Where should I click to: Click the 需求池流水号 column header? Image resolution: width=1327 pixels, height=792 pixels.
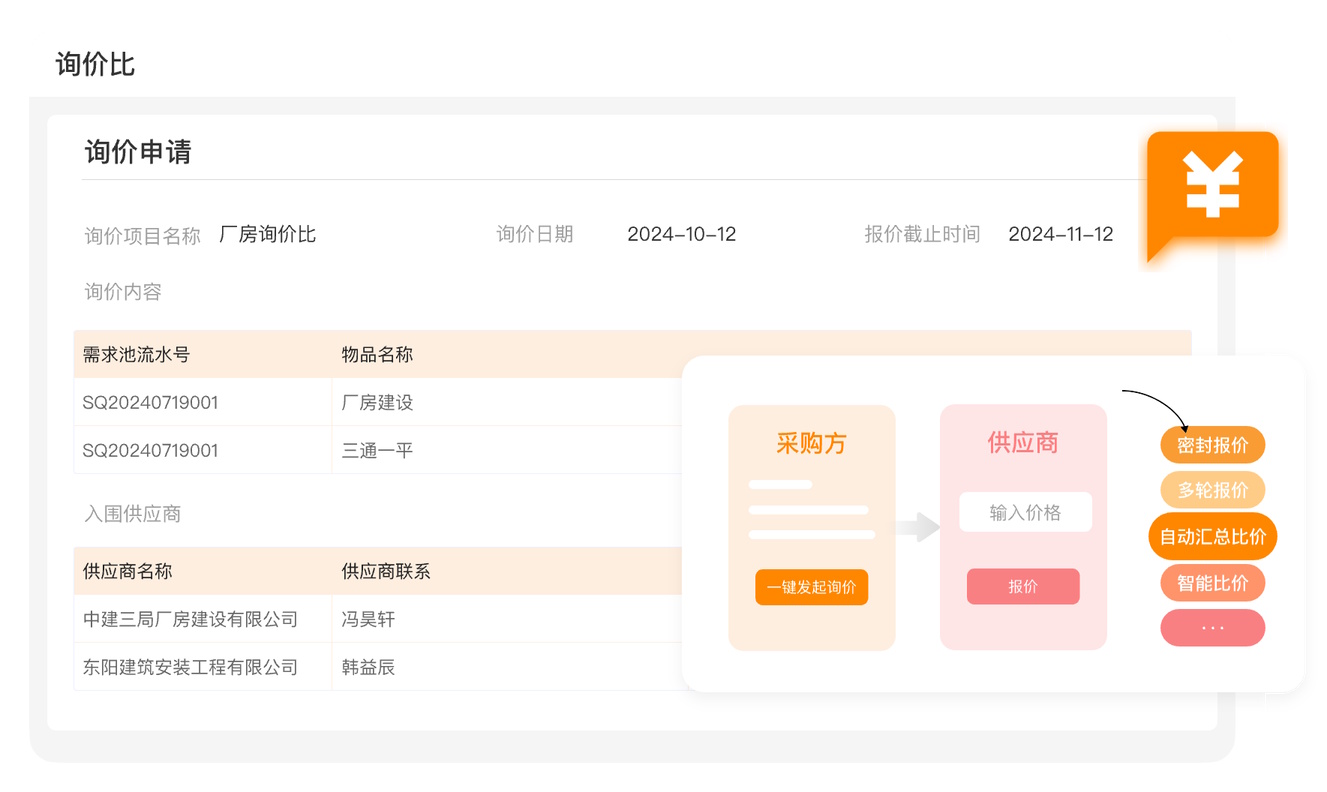[136, 355]
